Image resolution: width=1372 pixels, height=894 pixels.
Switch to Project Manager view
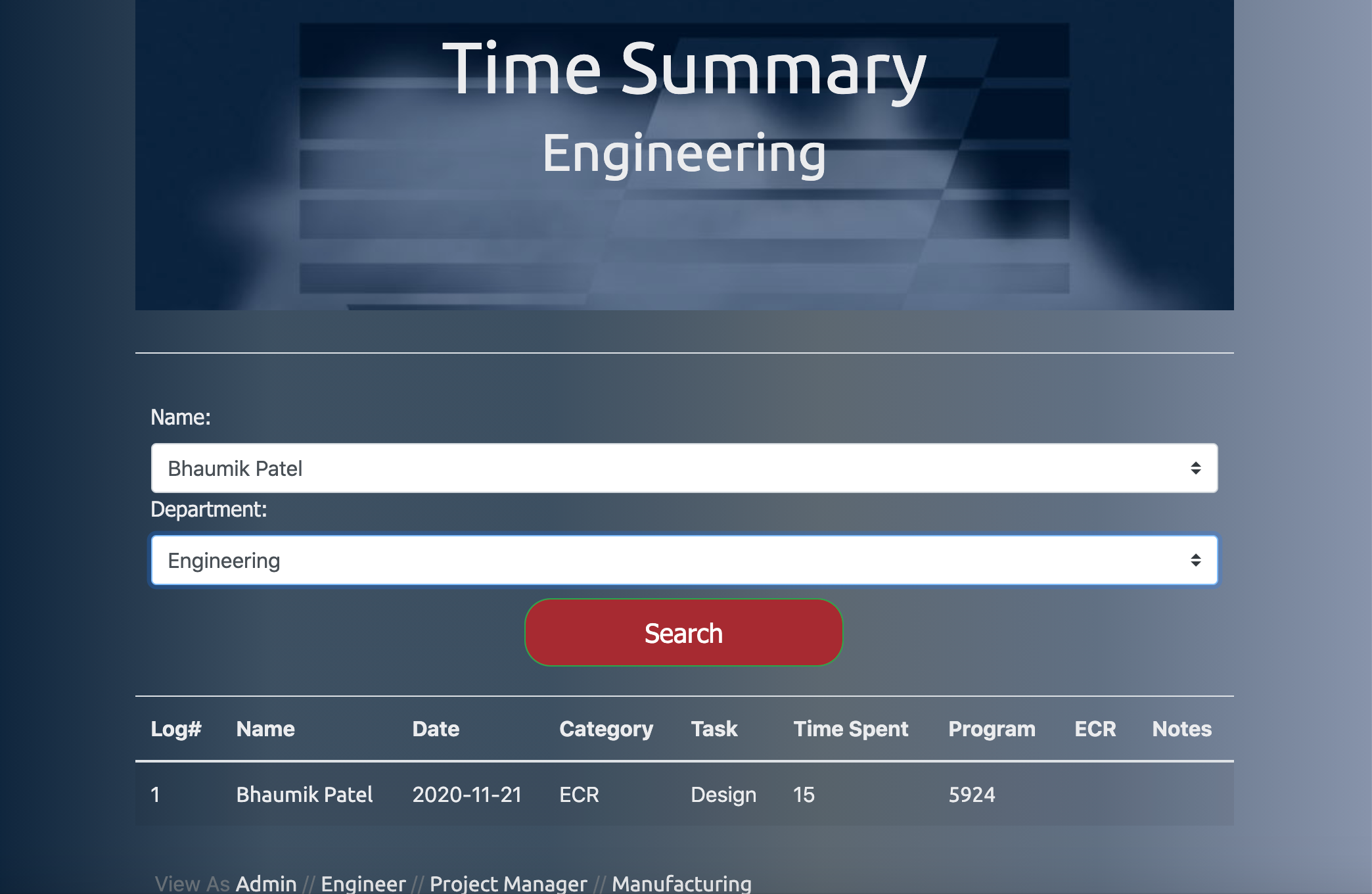point(508,884)
